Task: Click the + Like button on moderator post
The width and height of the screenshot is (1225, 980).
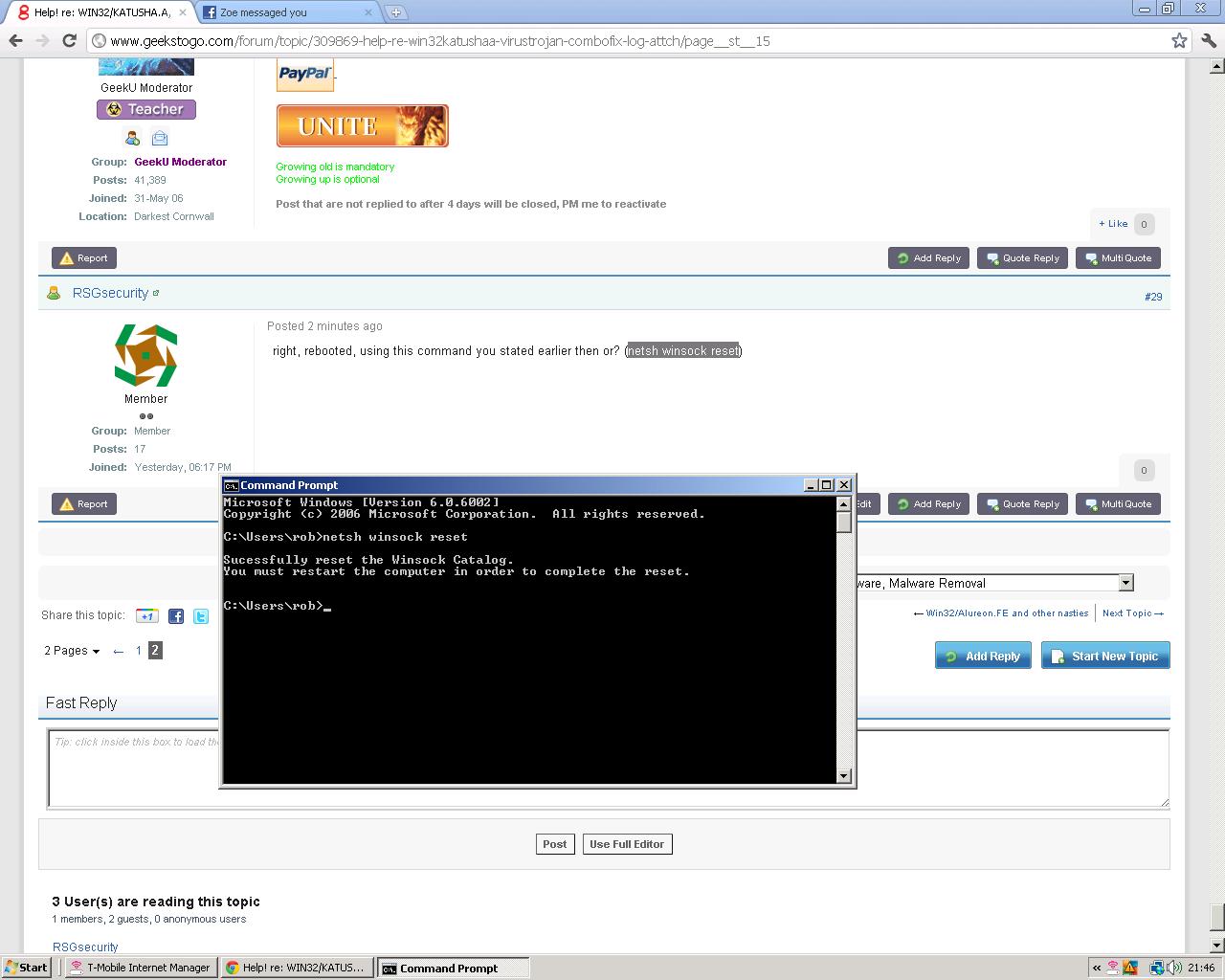Action: point(1113,224)
